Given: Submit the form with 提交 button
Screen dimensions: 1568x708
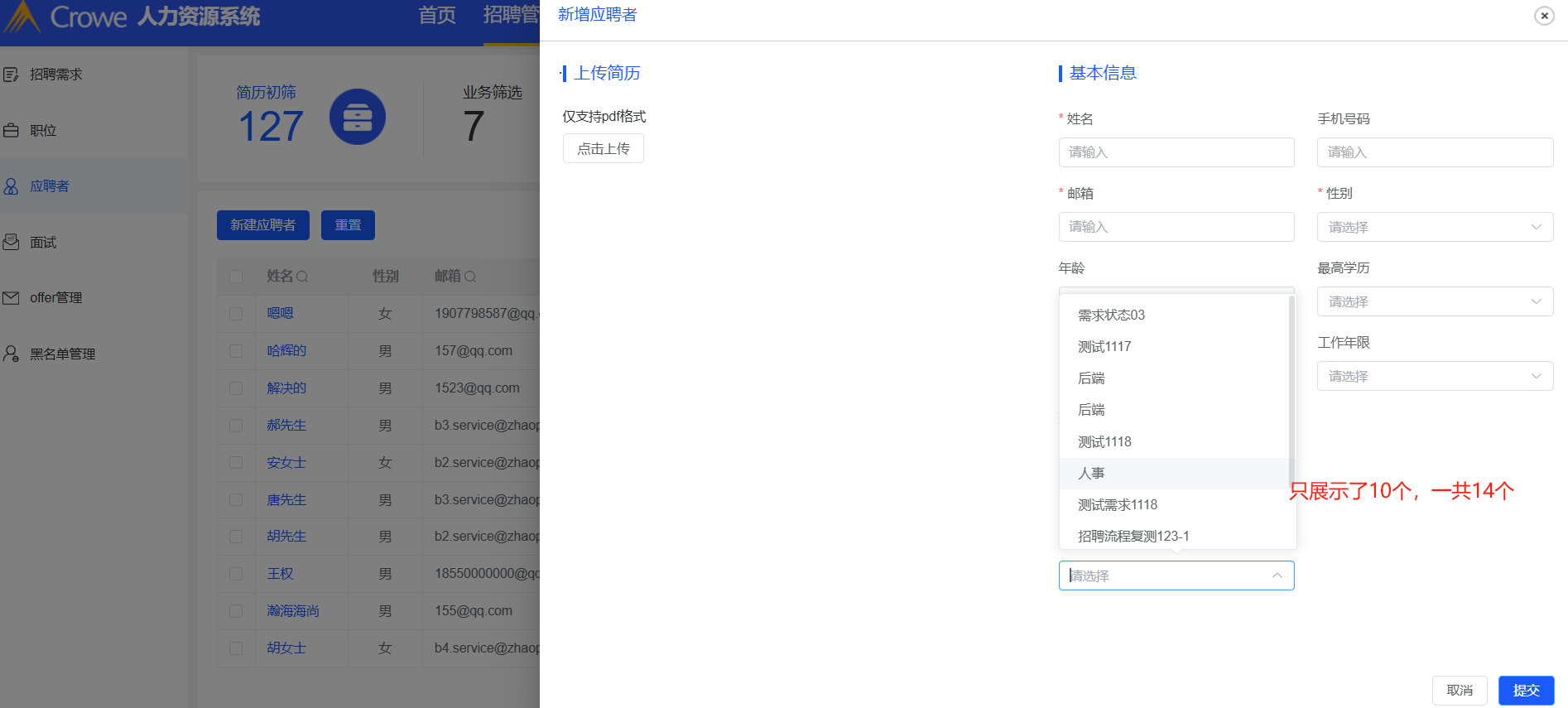Looking at the screenshot, I should [x=1527, y=691].
